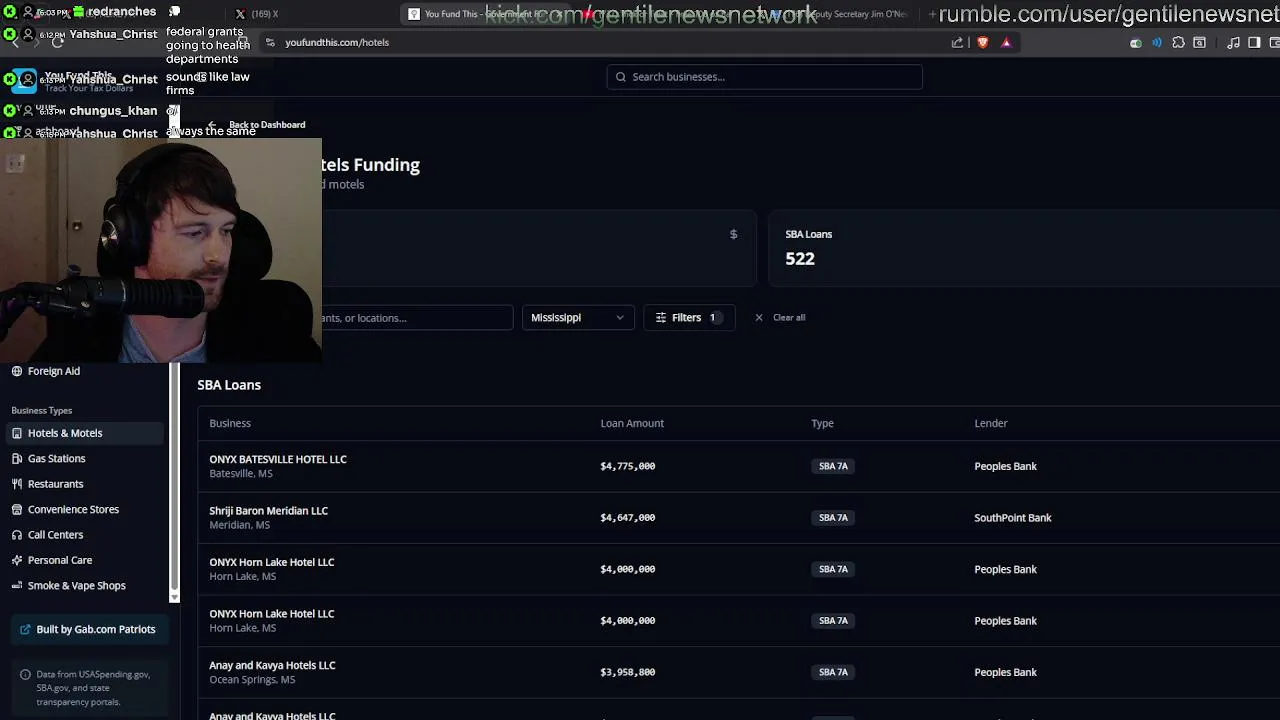Click the magnifier icon in Search businesses
Screen dimensions: 1280x720
(x=621, y=77)
